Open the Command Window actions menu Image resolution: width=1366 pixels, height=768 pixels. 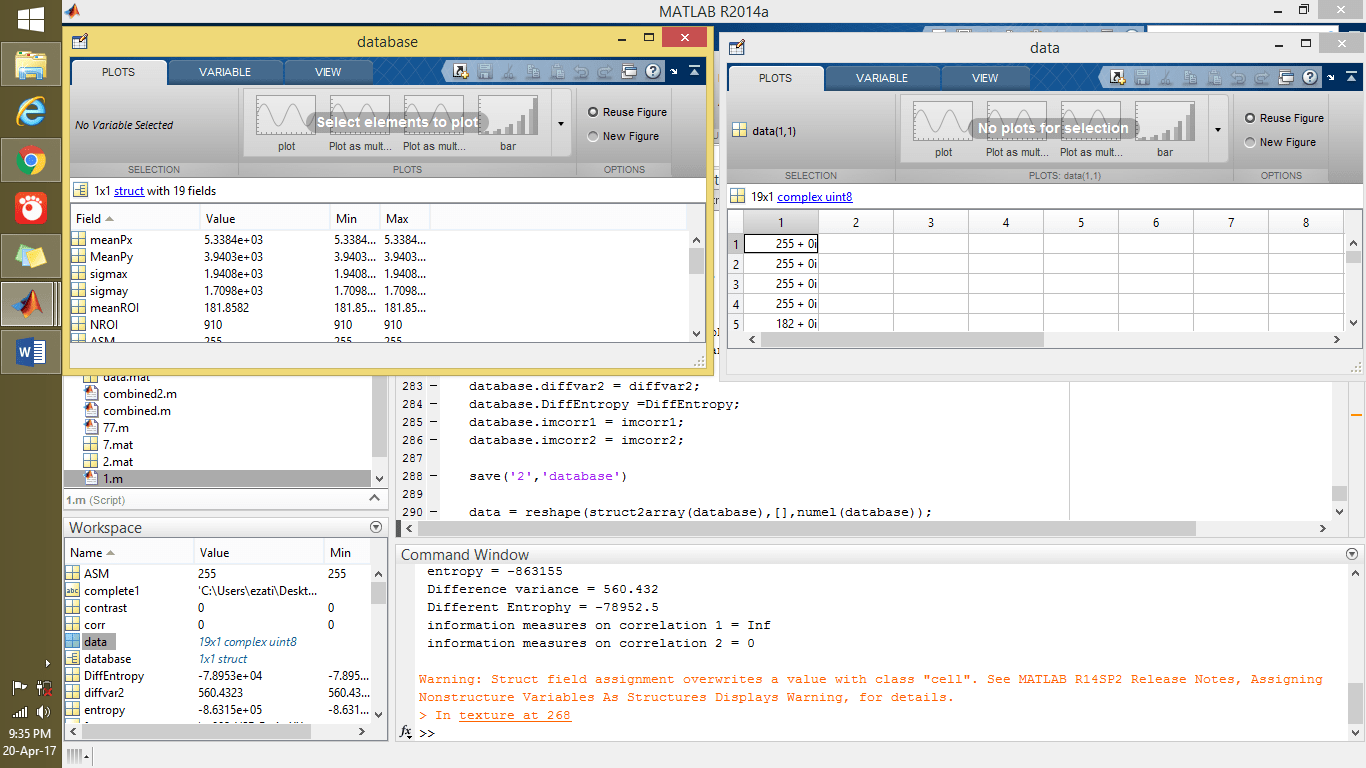coord(1353,554)
